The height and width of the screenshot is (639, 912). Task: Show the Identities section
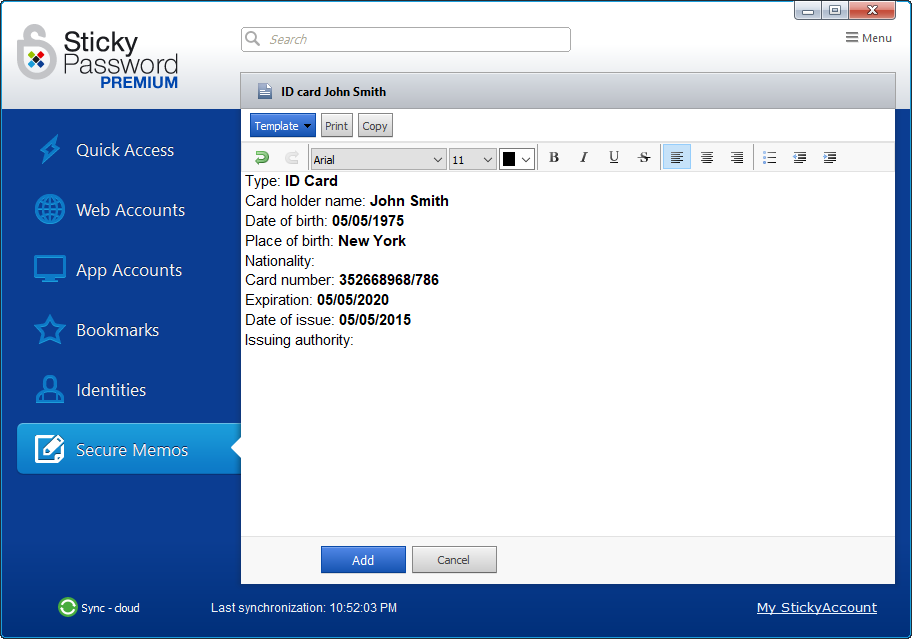[x=111, y=390]
